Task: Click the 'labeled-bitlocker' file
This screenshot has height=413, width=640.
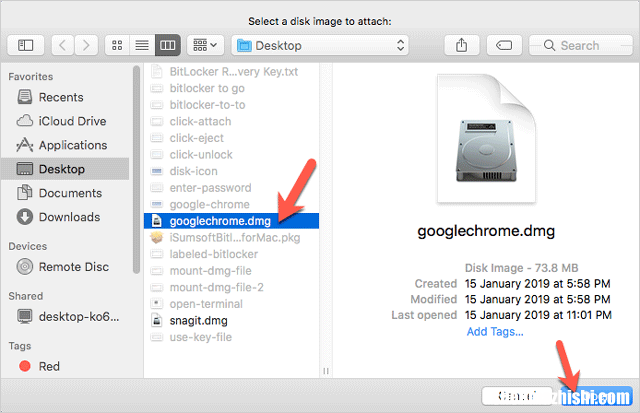Action: pyautogui.click(x=231, y=254)
